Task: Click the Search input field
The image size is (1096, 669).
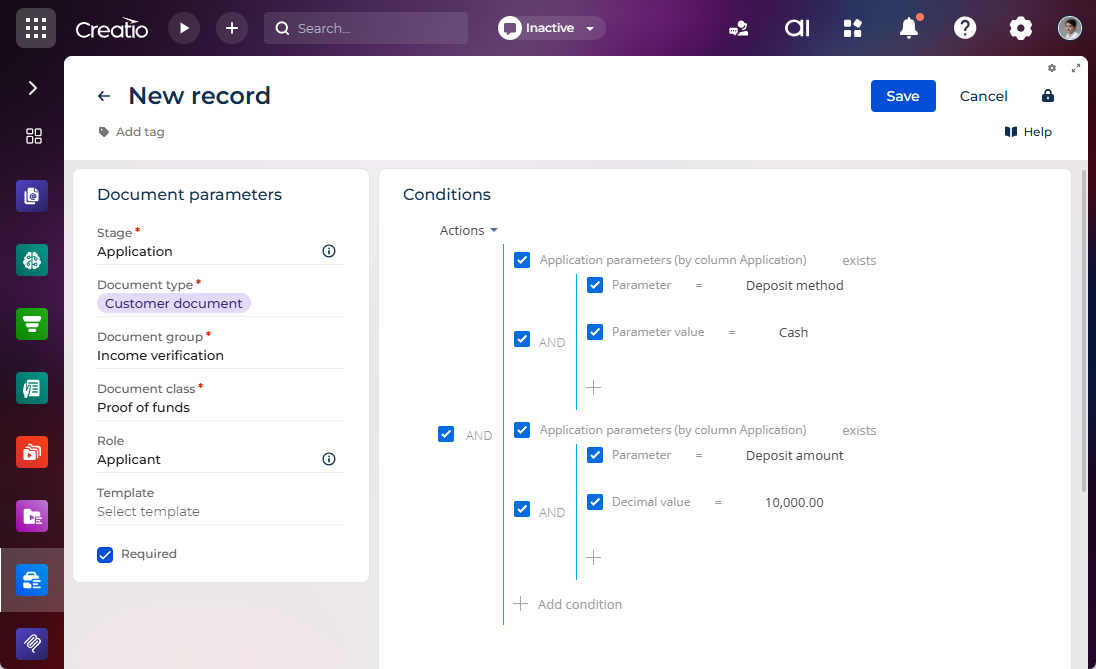Action: (x=366, y=28)
